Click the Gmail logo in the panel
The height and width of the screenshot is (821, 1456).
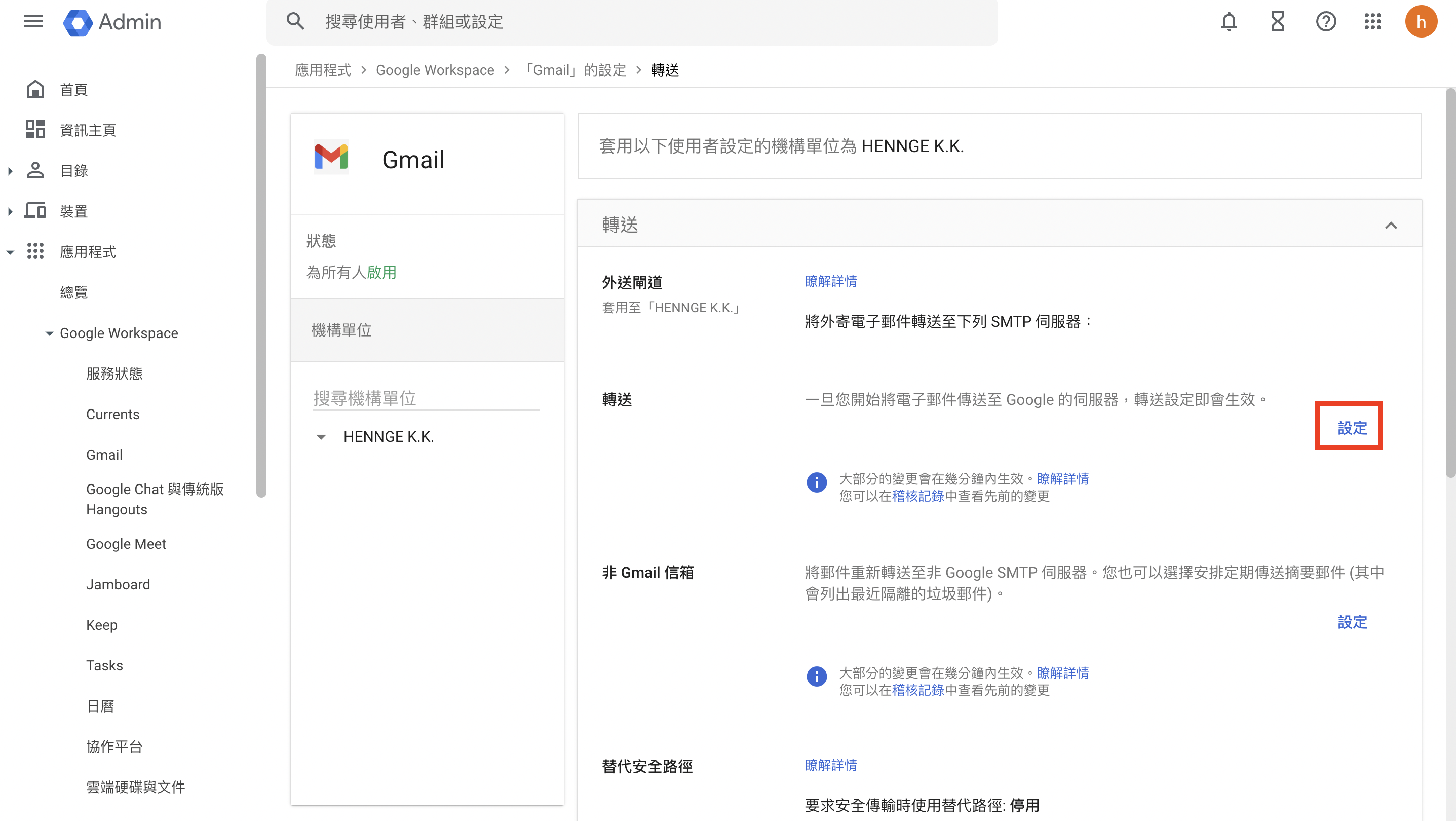coord(331,157)
